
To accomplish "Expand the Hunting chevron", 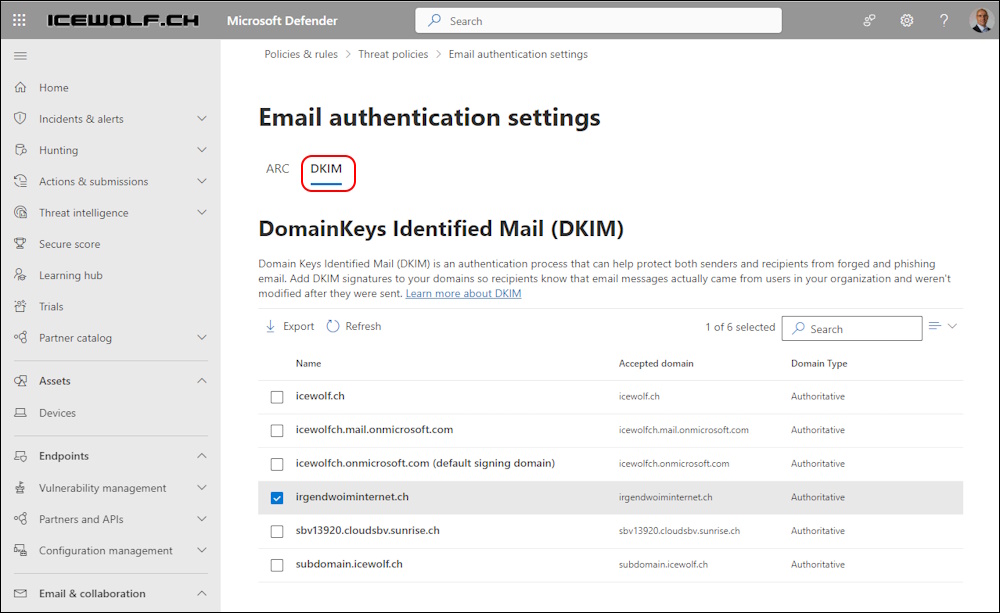I will pos(202,150).
